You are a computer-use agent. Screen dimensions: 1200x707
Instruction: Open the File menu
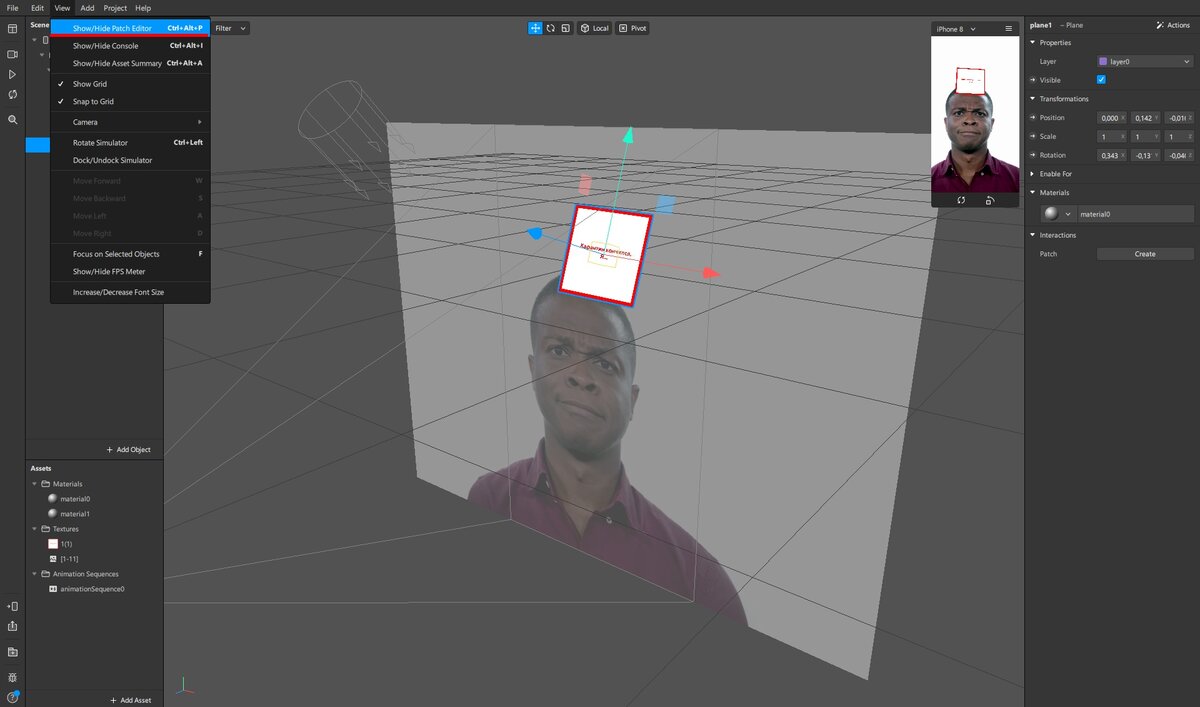pyautogui.click(x=12, y=8)
